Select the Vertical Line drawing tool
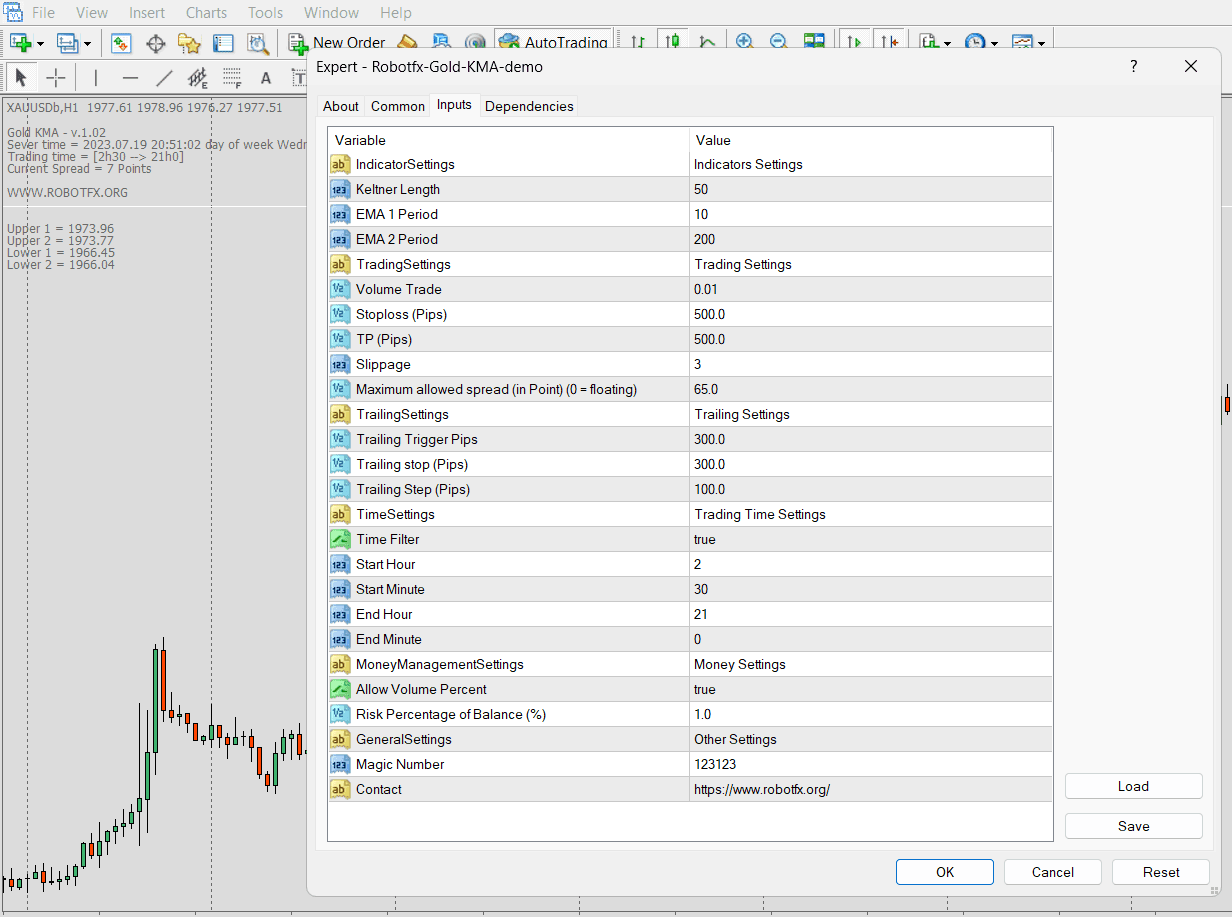 (96, 78)
